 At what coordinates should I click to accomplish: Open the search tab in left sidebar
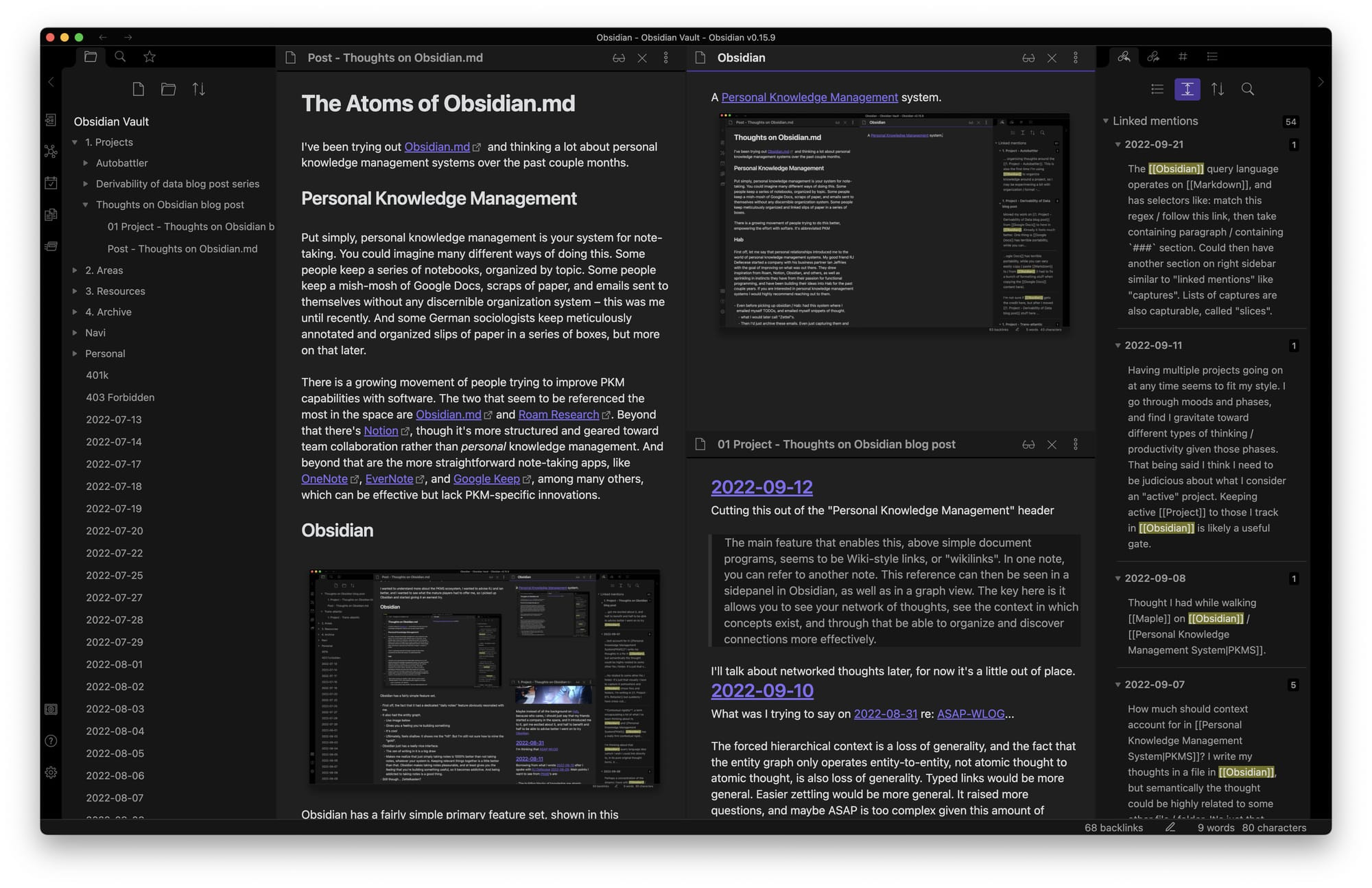click(x=120, y=57)
